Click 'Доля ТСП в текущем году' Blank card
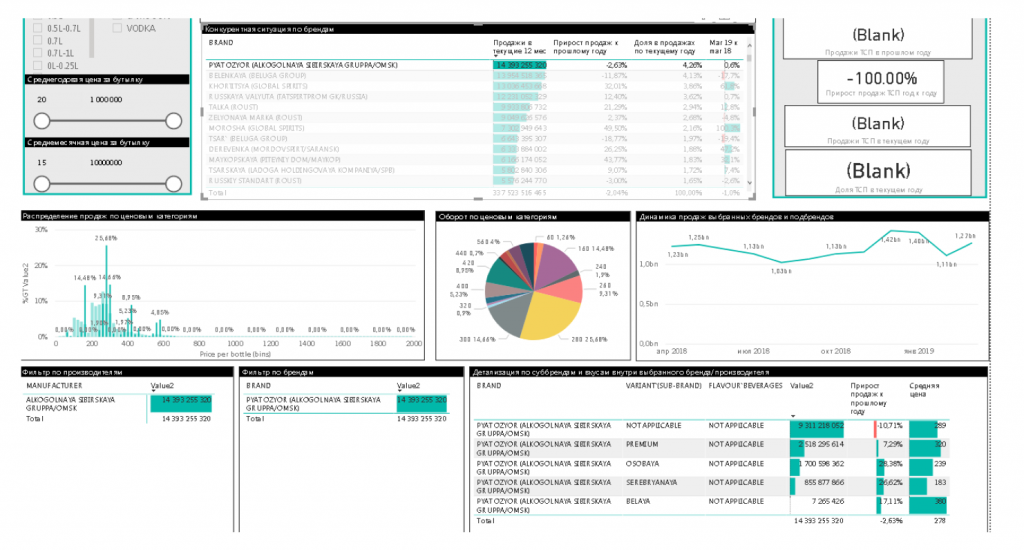 click(x=878, y=172)
